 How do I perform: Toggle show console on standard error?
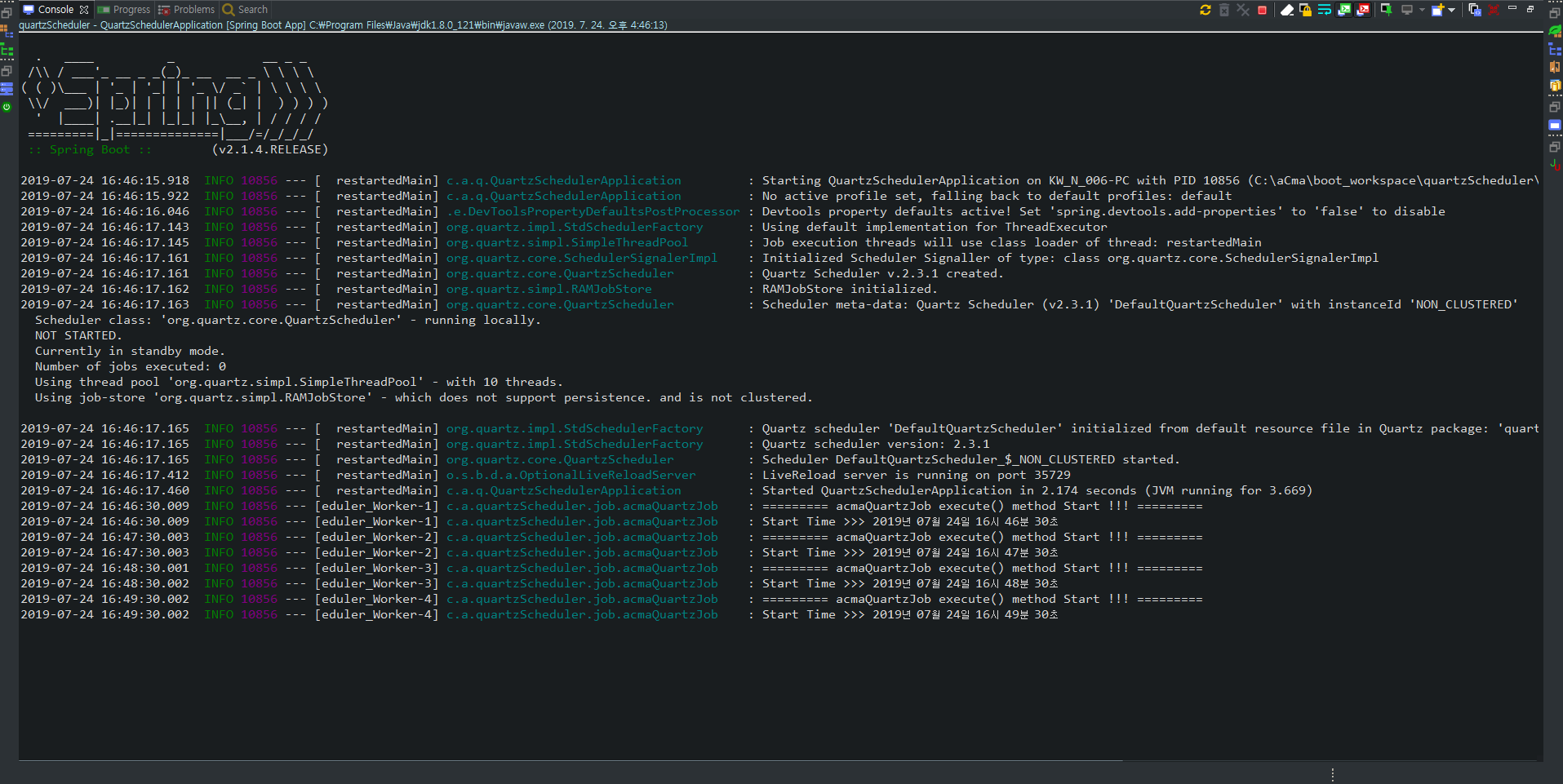click(x=1363, y=10)
